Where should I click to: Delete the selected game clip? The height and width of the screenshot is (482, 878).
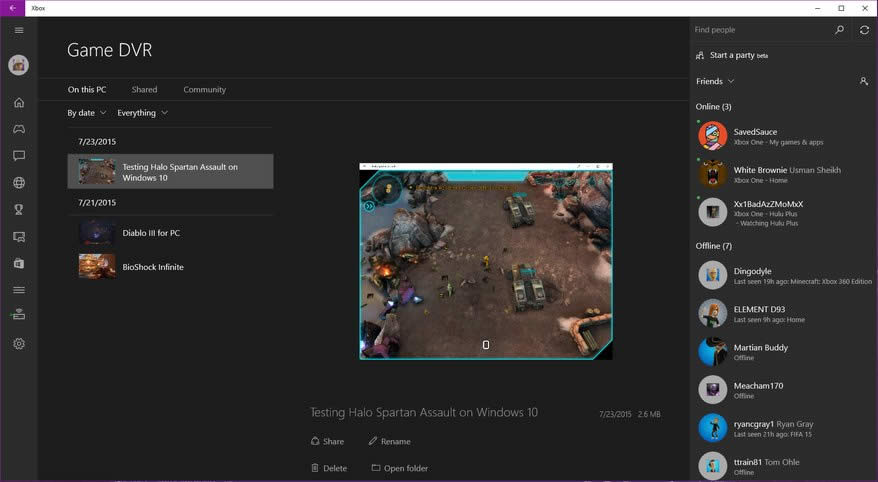pyautogui.click(x=329, y=468)
